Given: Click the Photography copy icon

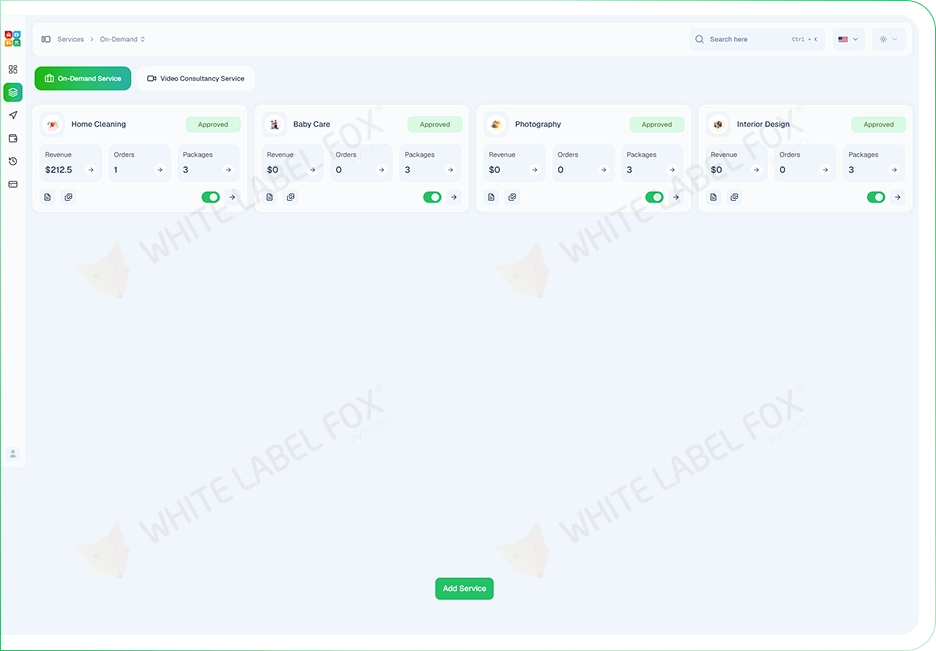Looking at the screenshot, I should pos(512,197).
